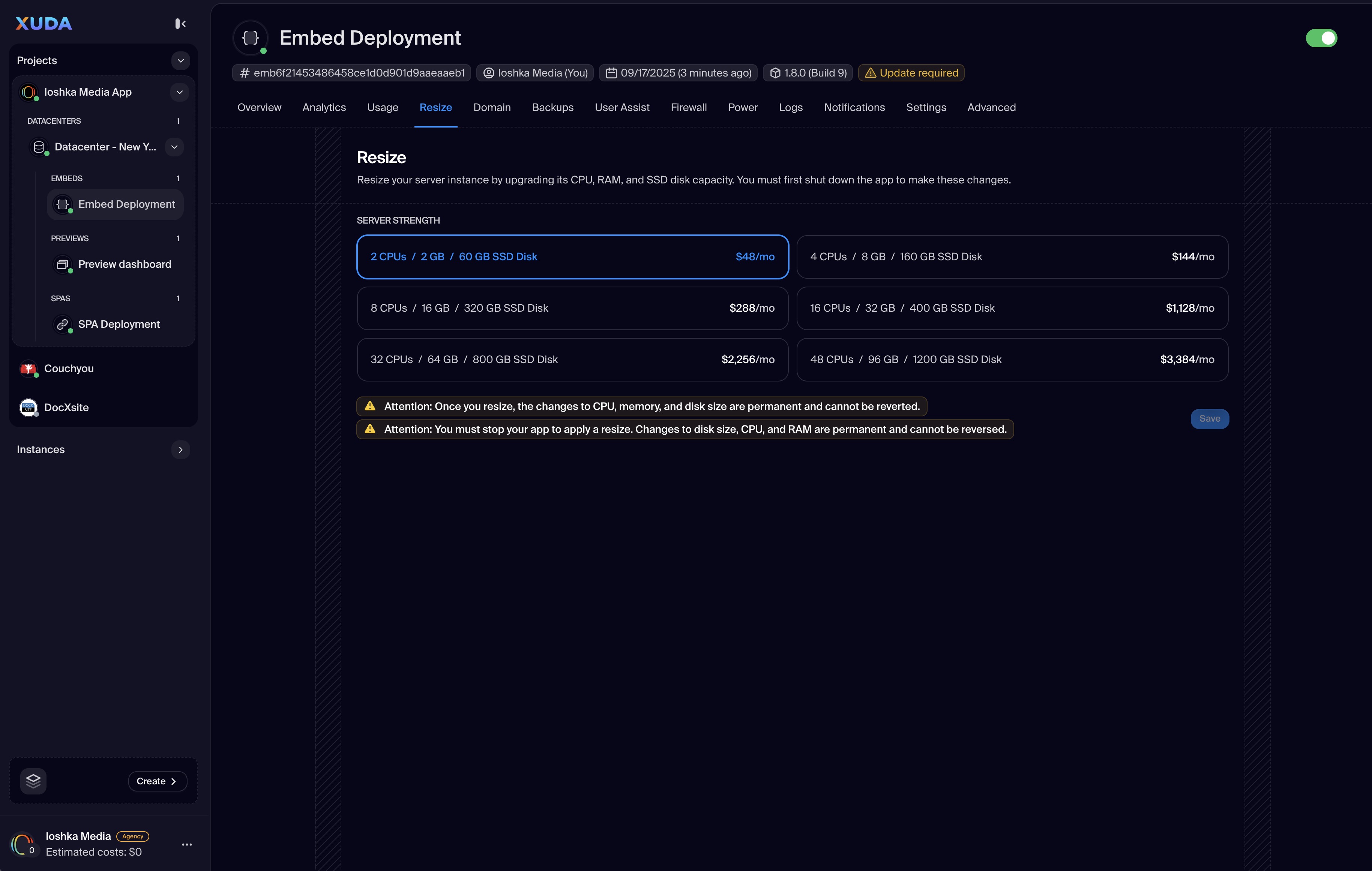1372x871 pixels.
Task: Open the User Assist tab
Action: tap(621, 107)
